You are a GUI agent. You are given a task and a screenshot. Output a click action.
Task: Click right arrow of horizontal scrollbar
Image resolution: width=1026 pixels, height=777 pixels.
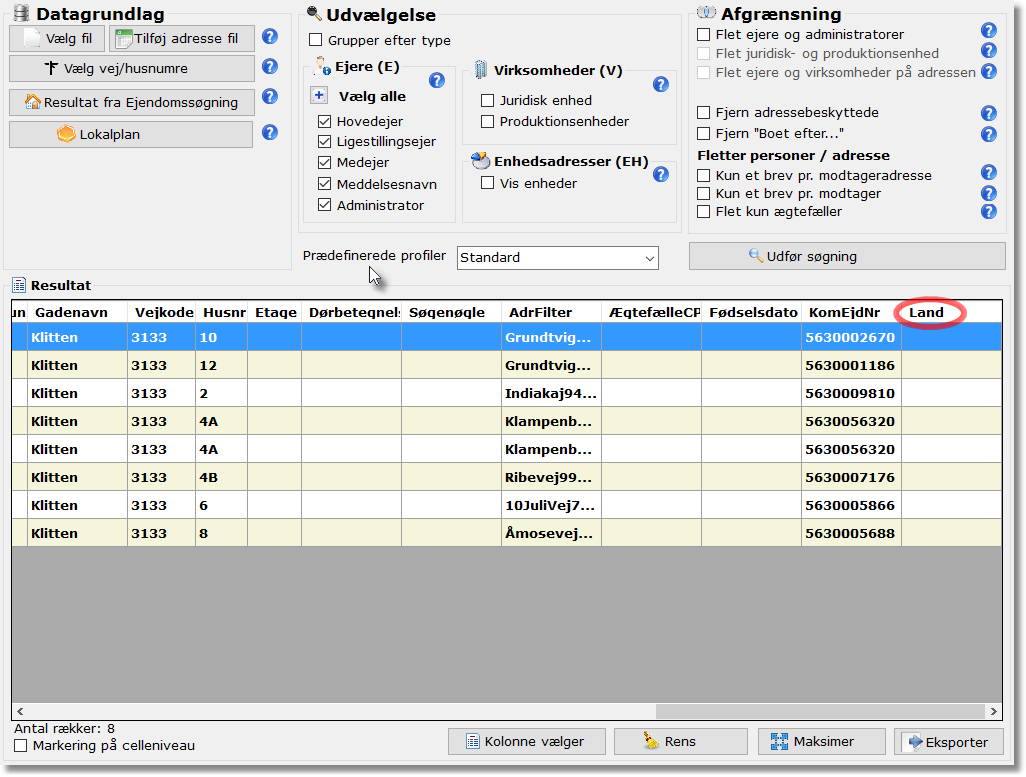coord(992,711)
